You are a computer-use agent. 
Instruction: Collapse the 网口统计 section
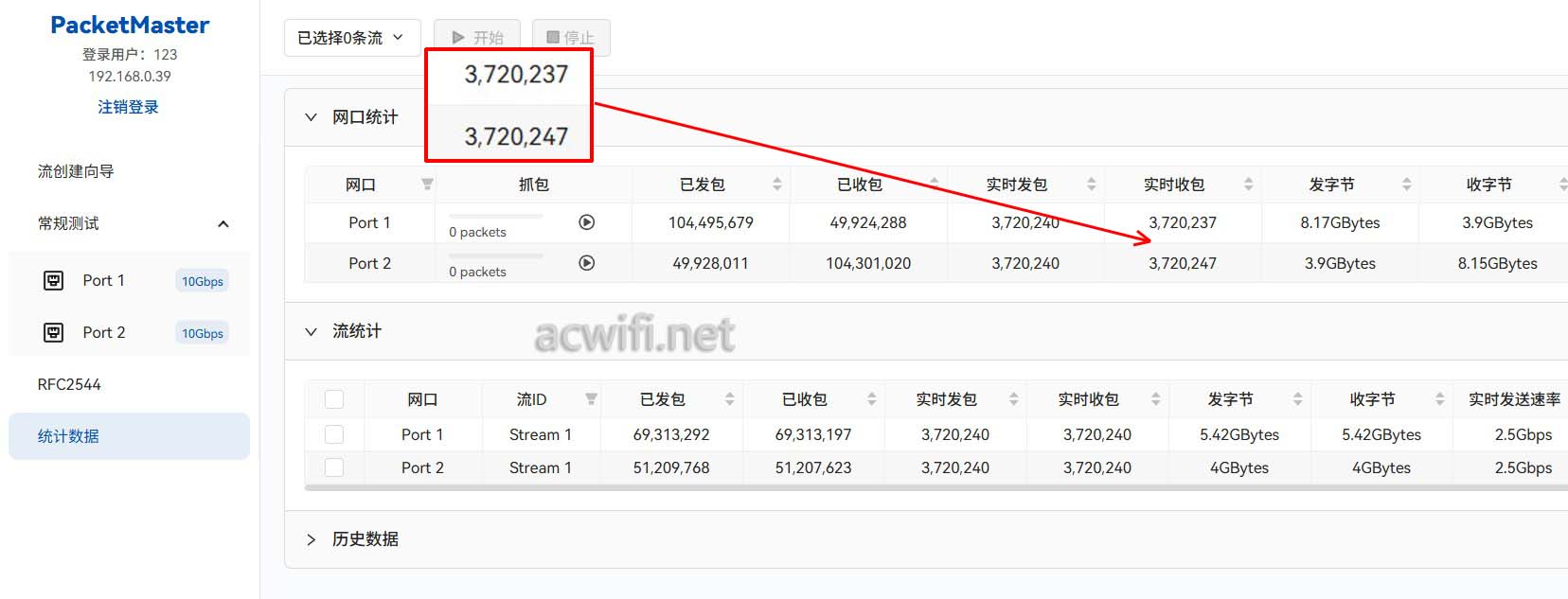[311, 117]
